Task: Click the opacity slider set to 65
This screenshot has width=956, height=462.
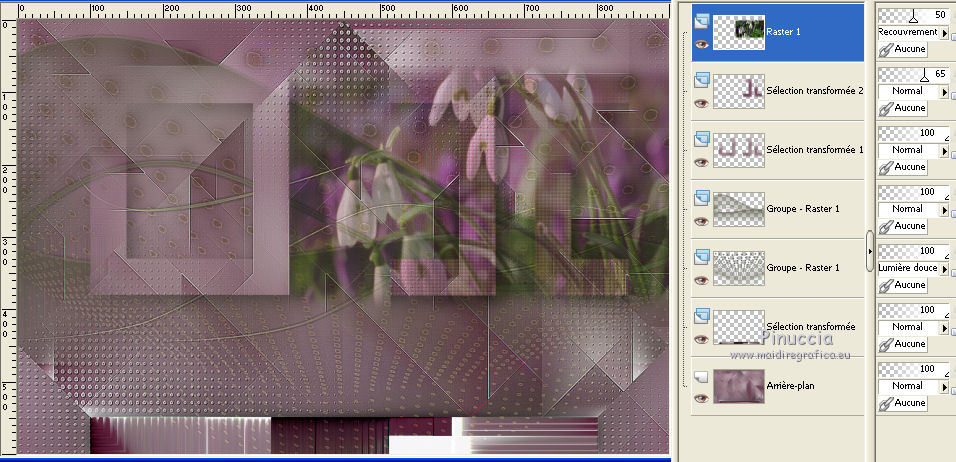Action: 913,74
